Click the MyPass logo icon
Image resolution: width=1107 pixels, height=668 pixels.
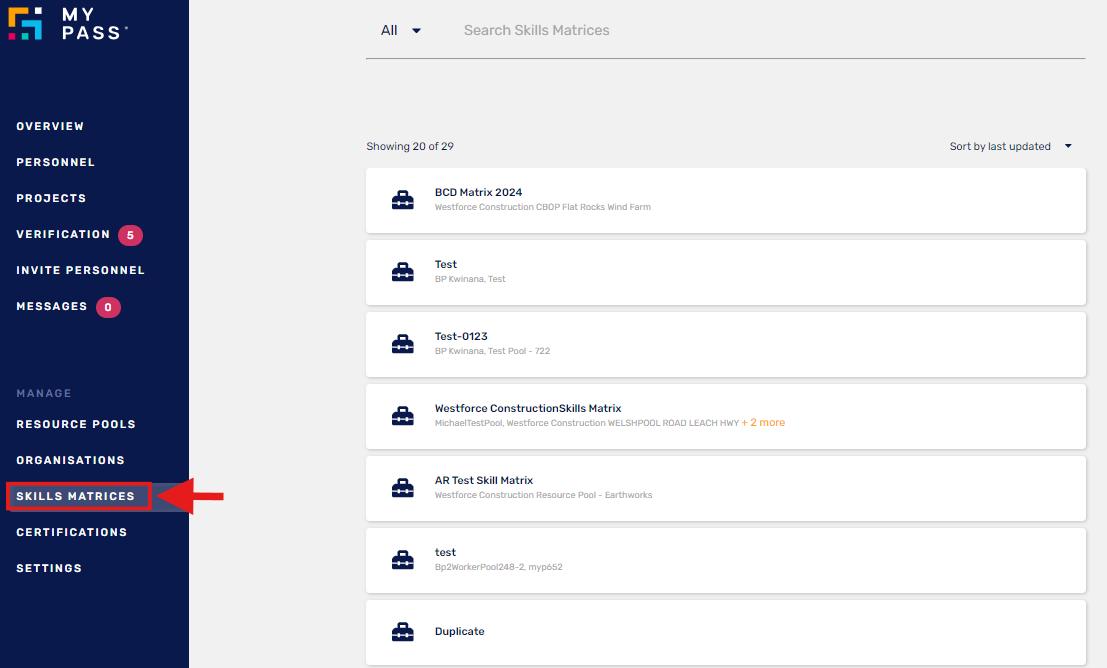(x=25, y=23)
